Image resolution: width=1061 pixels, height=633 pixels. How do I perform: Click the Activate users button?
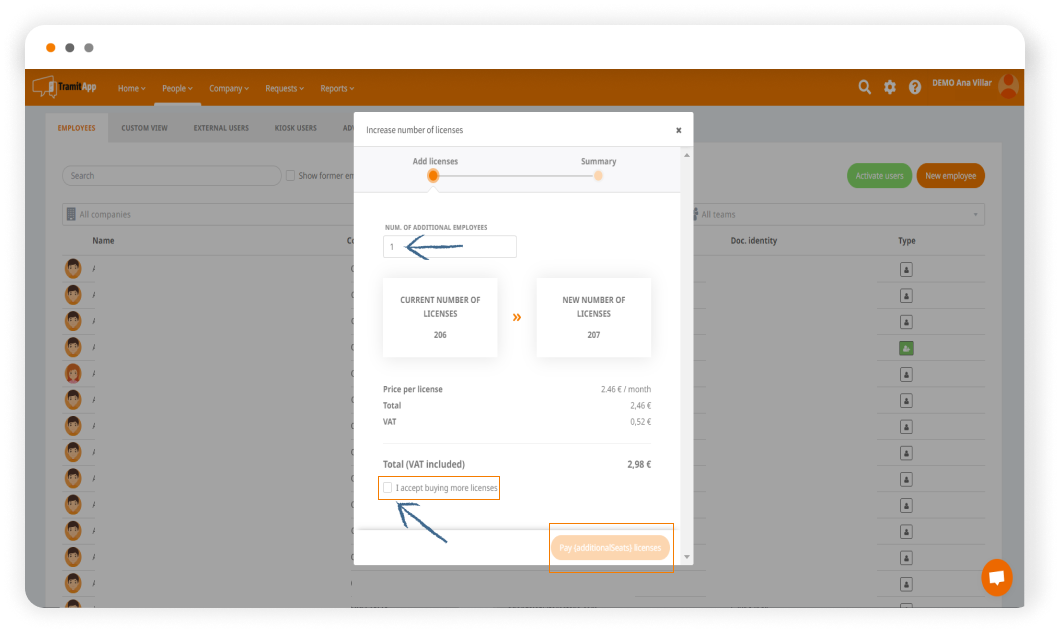pyautogui.click(x=879, y=176)
